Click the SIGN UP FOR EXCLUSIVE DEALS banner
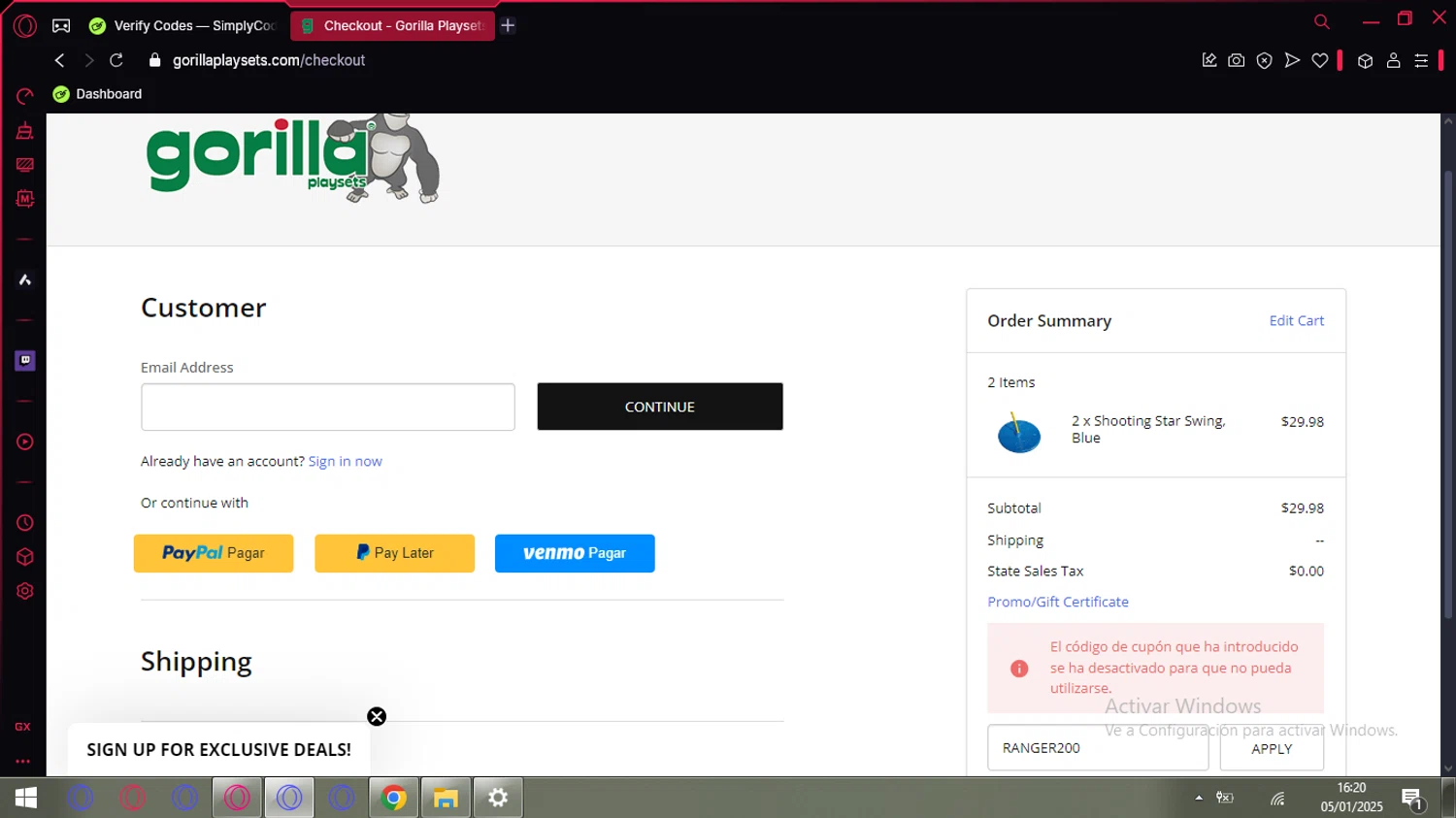 coord(219,750)
